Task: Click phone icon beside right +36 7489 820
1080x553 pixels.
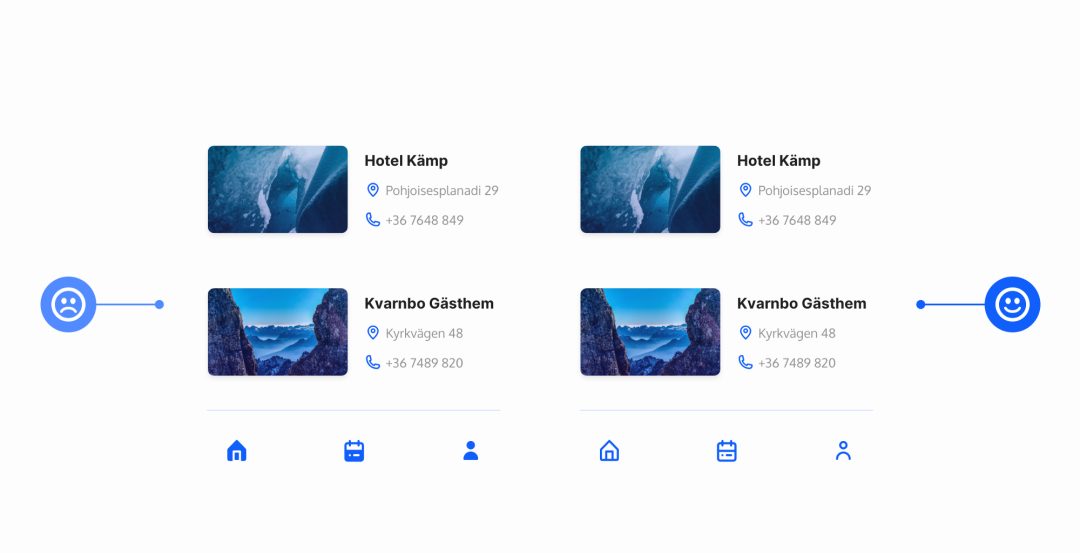Action: [745, 362]
